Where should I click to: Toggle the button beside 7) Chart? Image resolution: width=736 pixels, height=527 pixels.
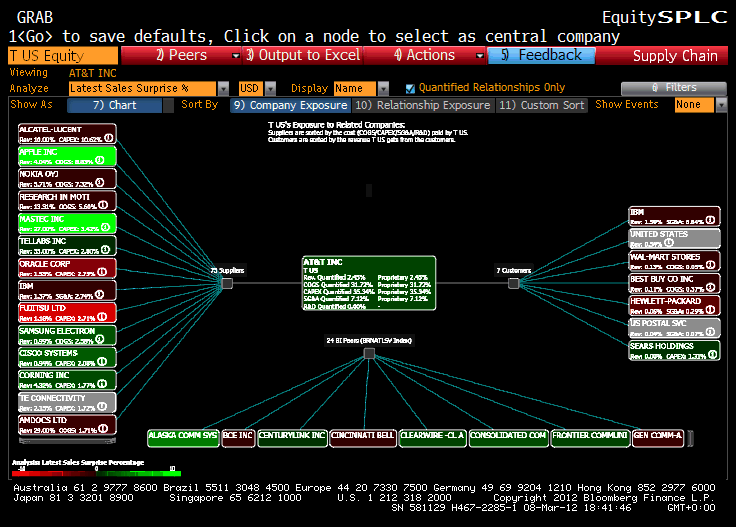[x=168, y=105]
